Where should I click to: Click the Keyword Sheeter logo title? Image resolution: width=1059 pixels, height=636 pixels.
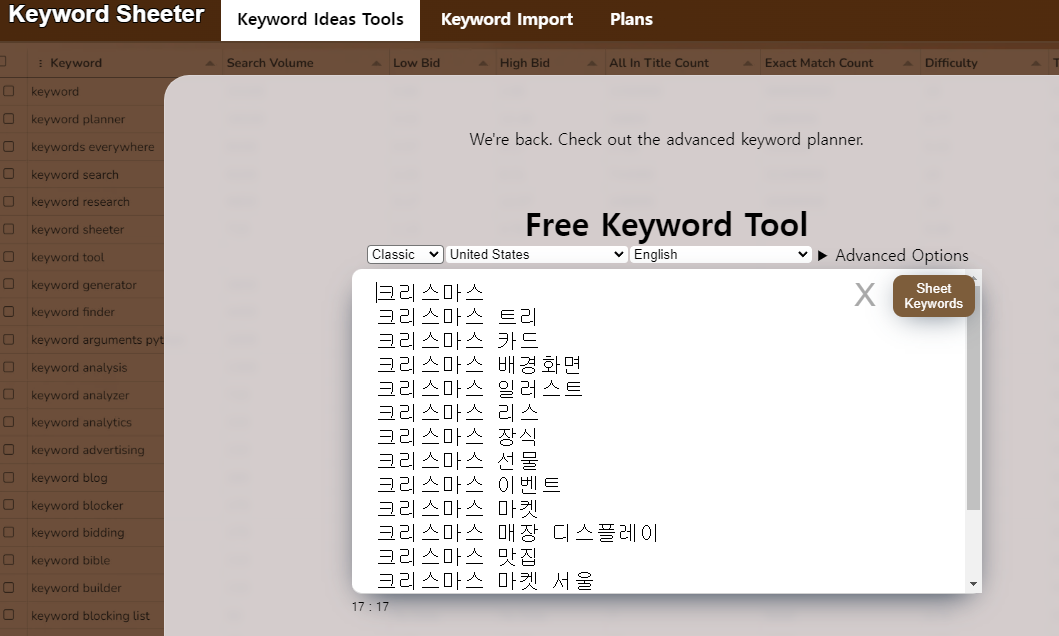[x=106, y=14]
